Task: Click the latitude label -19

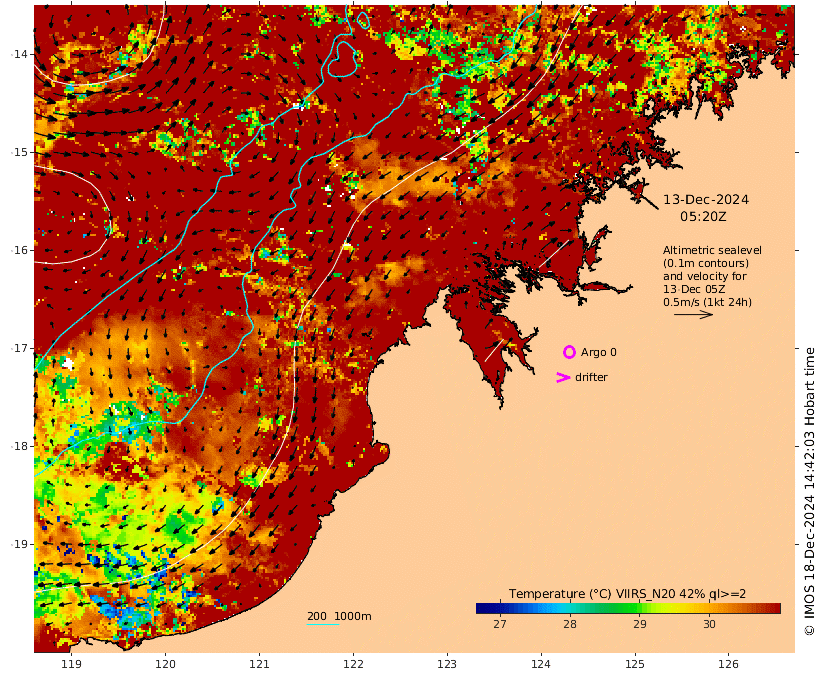Action: tap(20, 544)
